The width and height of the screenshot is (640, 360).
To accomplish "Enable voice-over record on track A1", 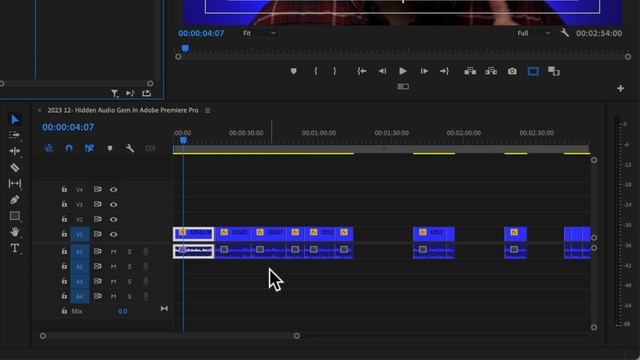I will coord(145,252).
